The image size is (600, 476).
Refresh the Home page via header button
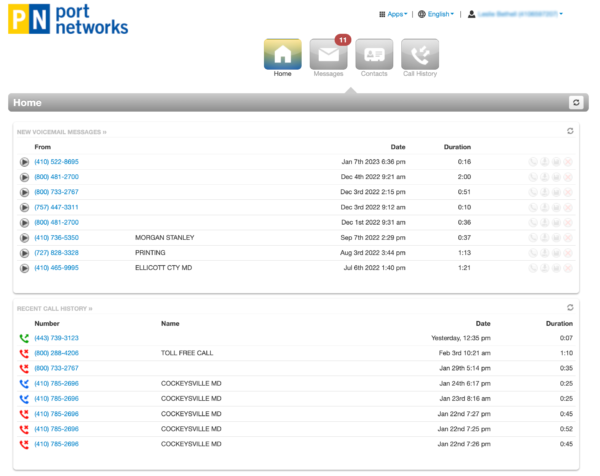coord(576,103)
